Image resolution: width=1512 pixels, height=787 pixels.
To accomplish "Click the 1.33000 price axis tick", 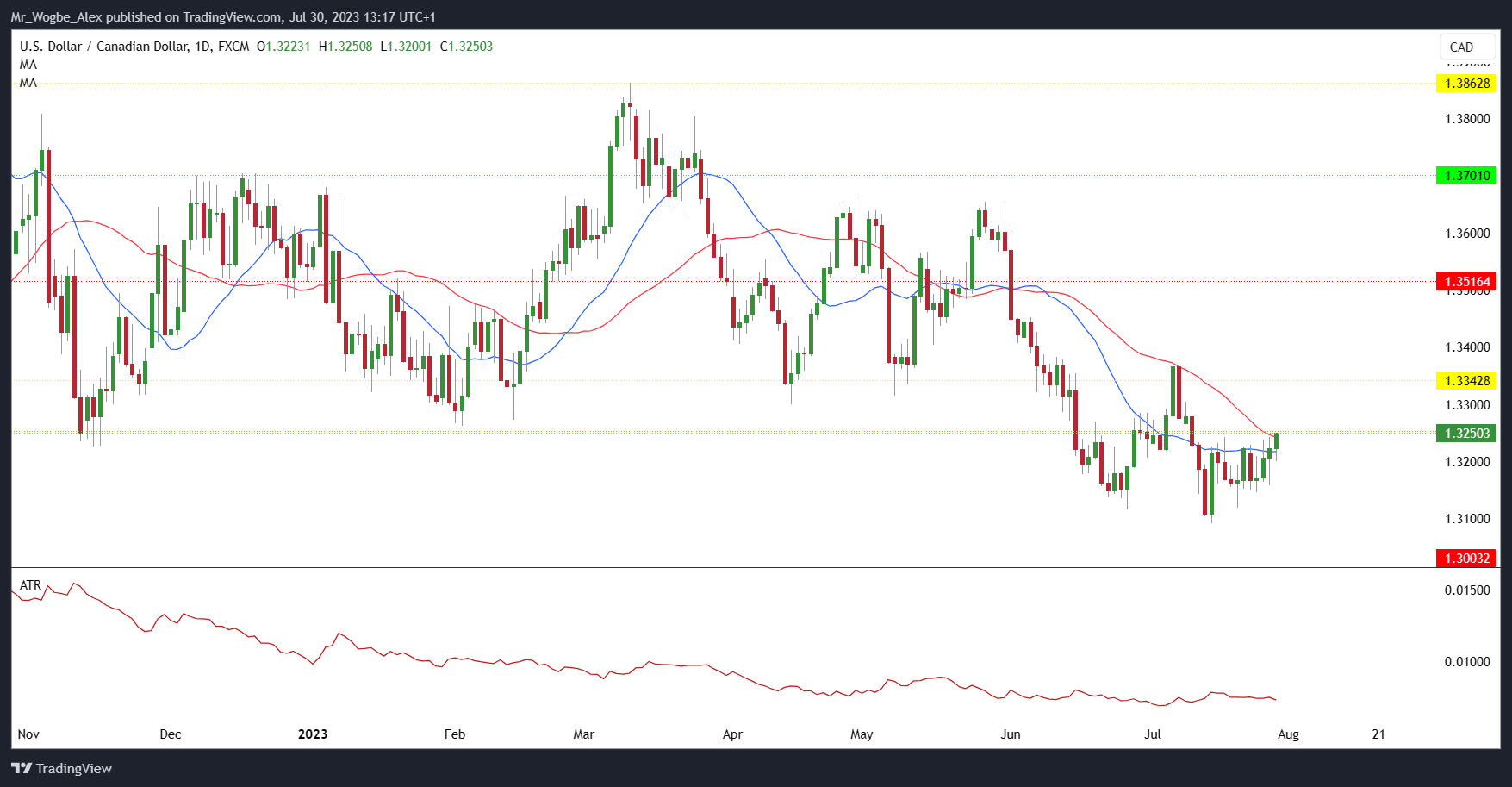I will pyautogui.click(x=1467, y=405).
